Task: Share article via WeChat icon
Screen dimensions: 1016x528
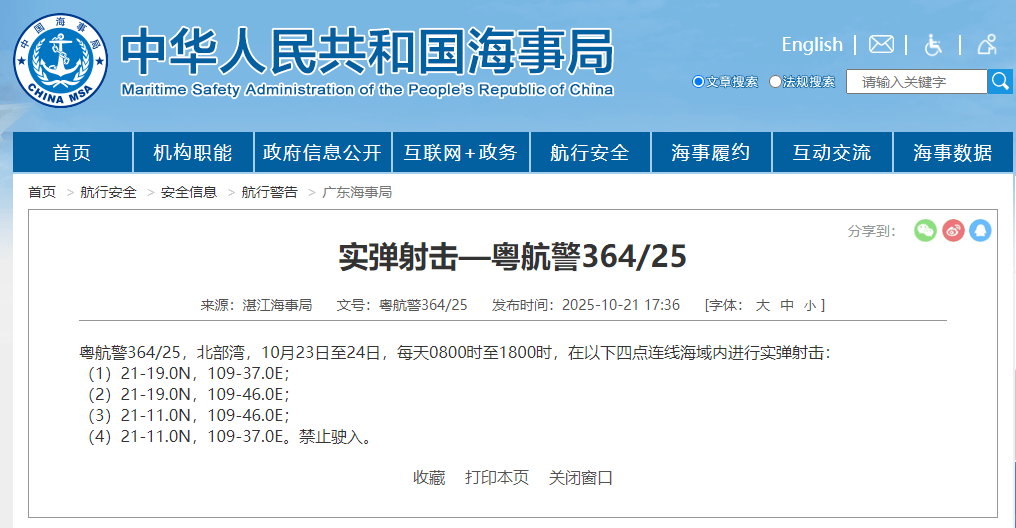Action: tap(925, 230)
